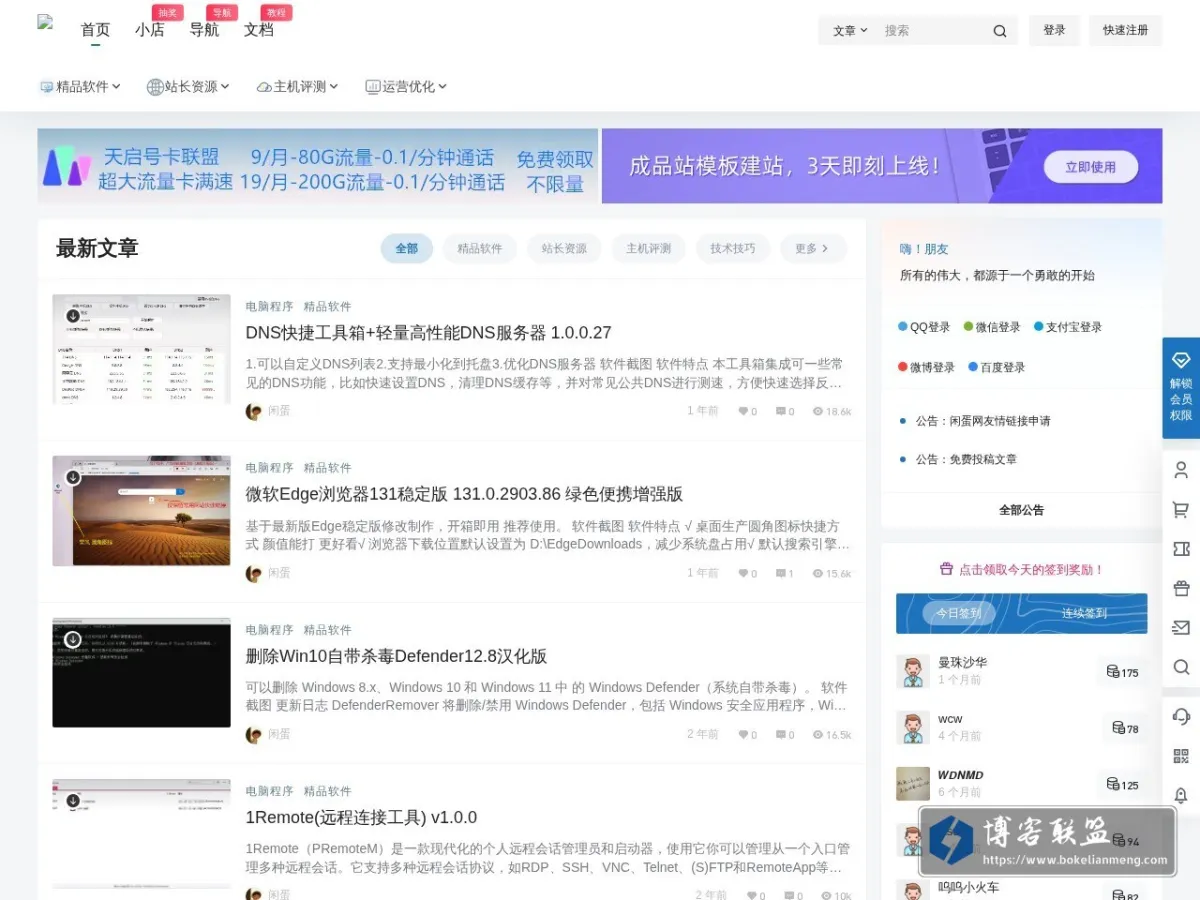This screenshot has width=1200, height=900.
Task: Click the gift box icon in right sidebar
Action: (1181, 588)
